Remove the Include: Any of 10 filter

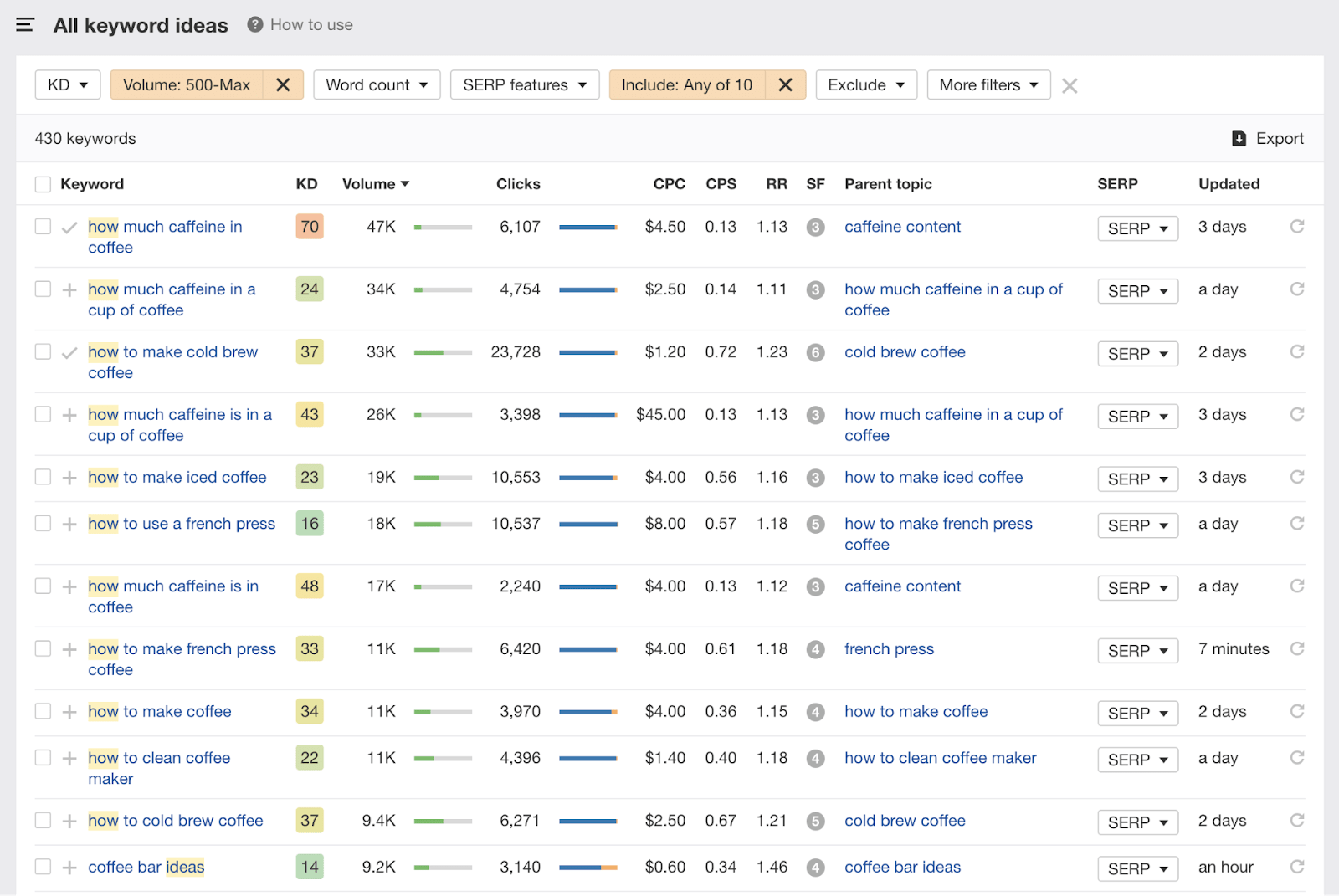point(785,84)
